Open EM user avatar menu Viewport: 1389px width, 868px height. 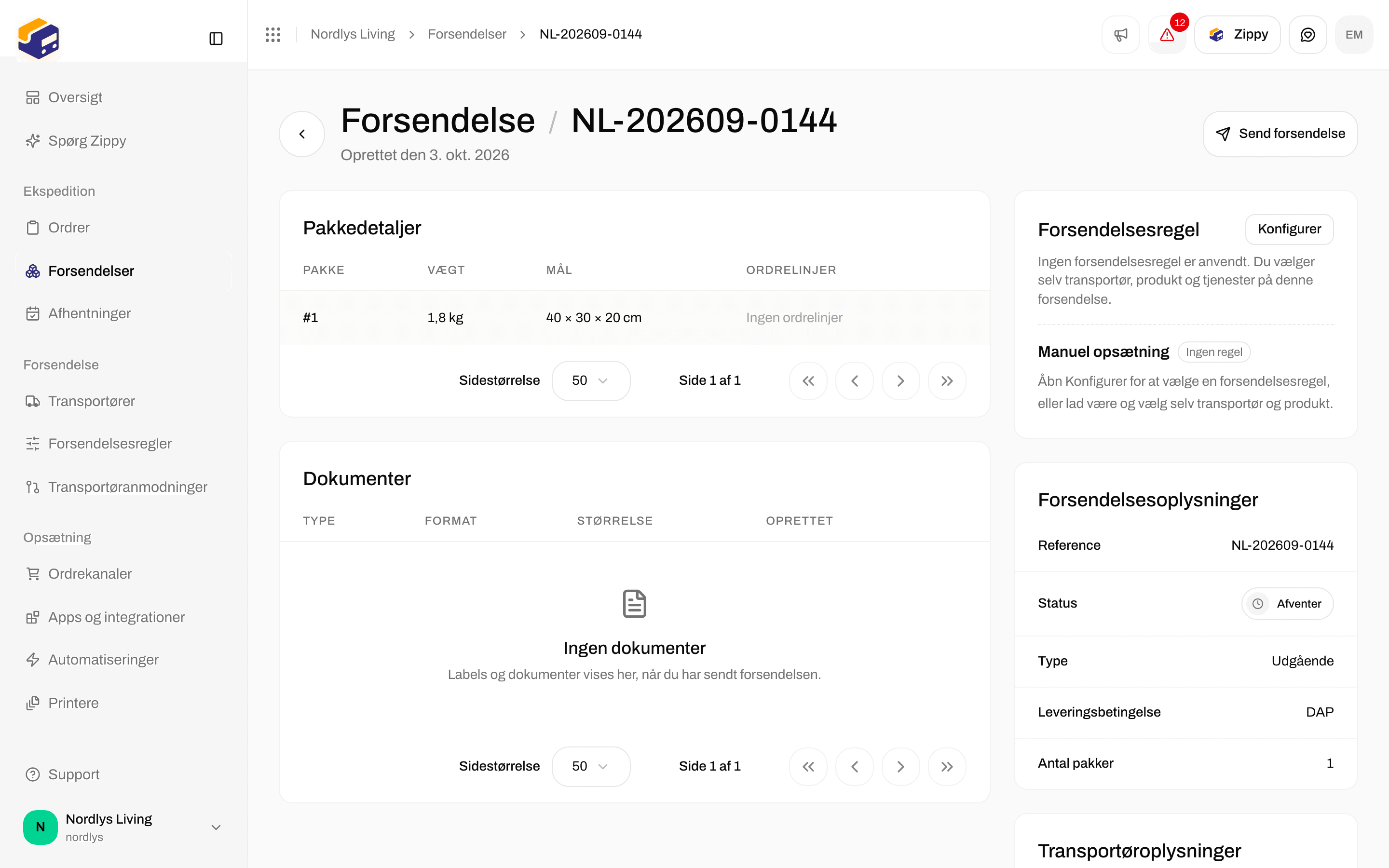tap(1354, 35)
